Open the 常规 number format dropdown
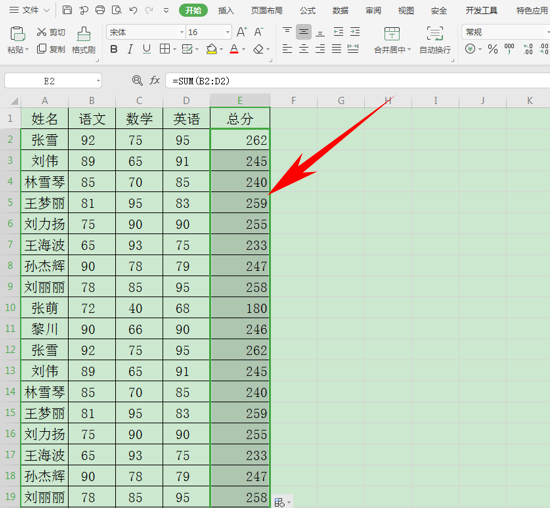 click(x=548, y=32)
